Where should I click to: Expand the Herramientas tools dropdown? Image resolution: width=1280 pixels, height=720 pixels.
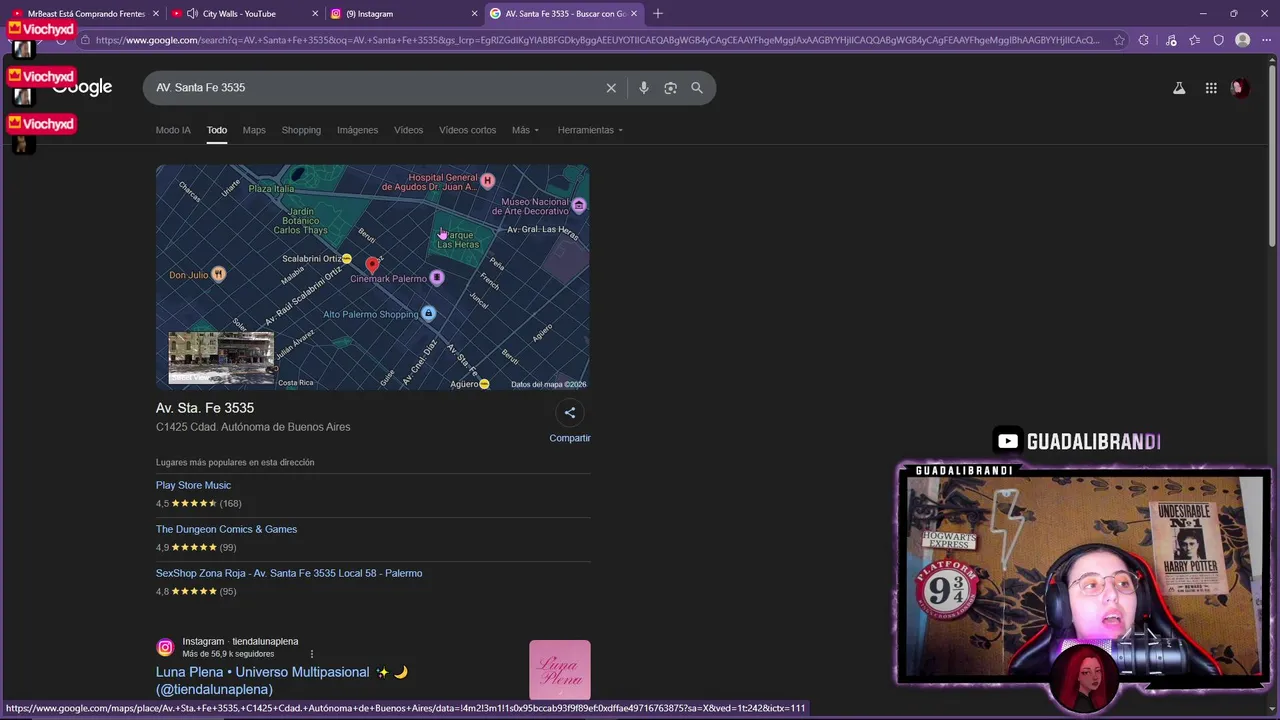click(590, 130)
